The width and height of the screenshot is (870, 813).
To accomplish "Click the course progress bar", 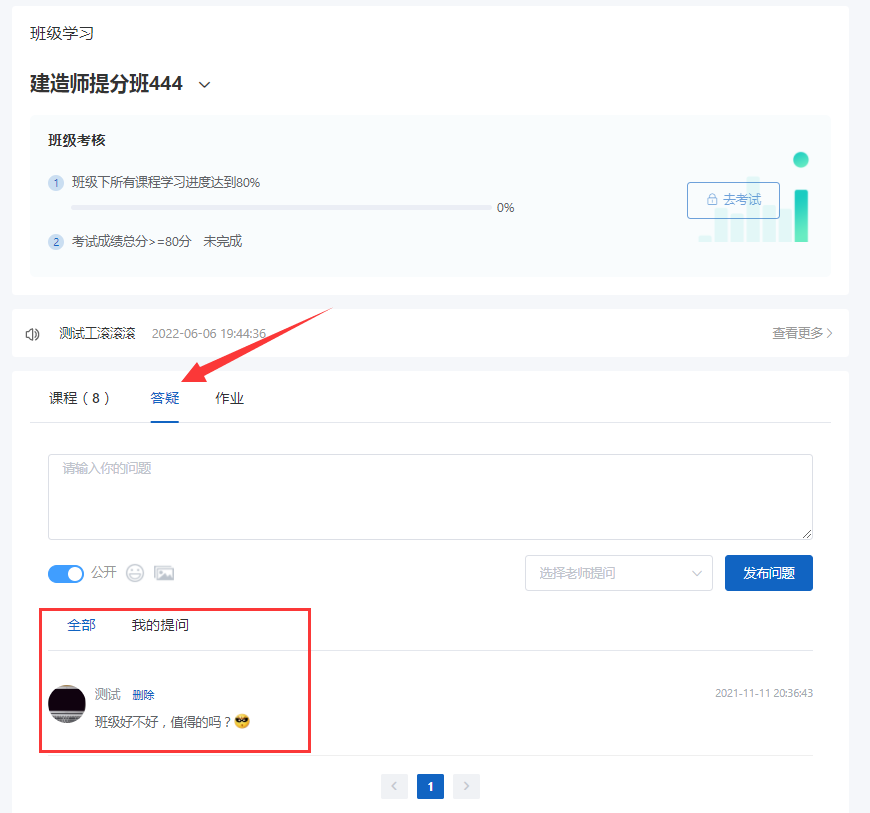I will (x=281, y=208).
